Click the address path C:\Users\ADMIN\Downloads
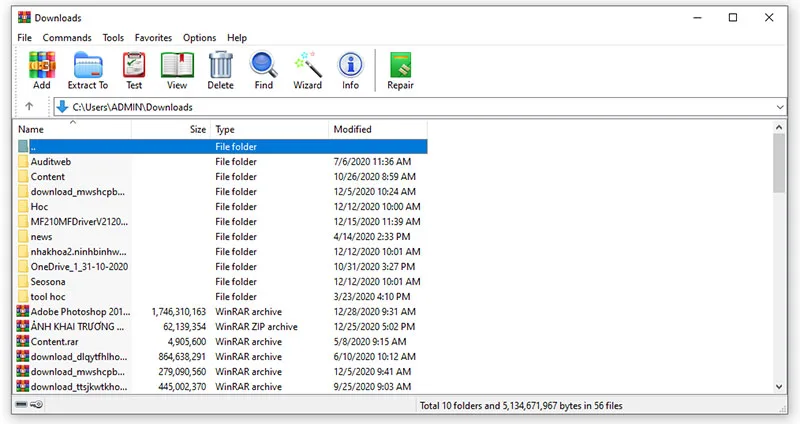The height and width of the screenshot is (424, 800). pyautogui.click(x=133, y=107)
